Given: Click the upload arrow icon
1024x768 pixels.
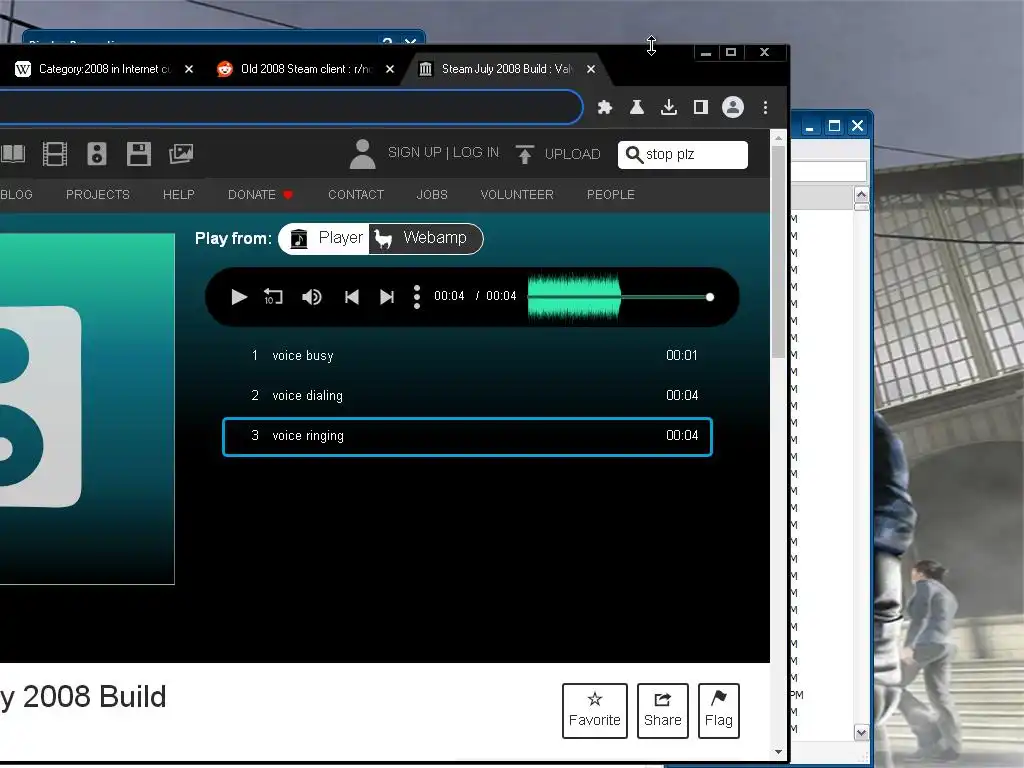Looking at the screenshot, I should coord(524,154).
